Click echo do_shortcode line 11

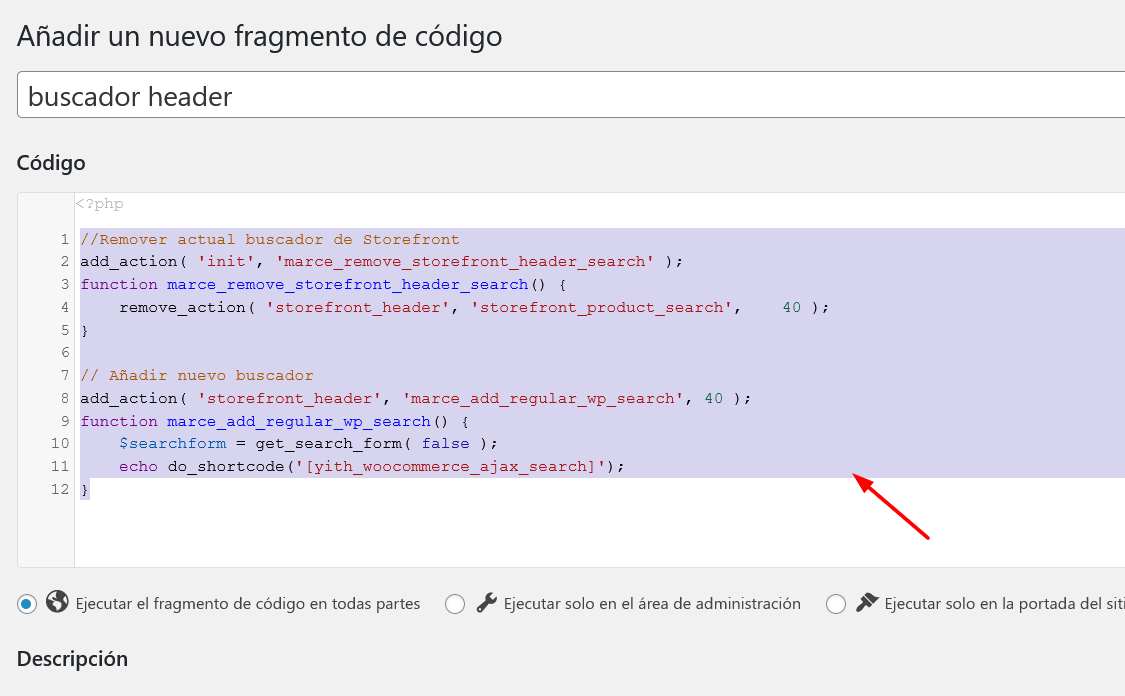[x=372, y=466]
